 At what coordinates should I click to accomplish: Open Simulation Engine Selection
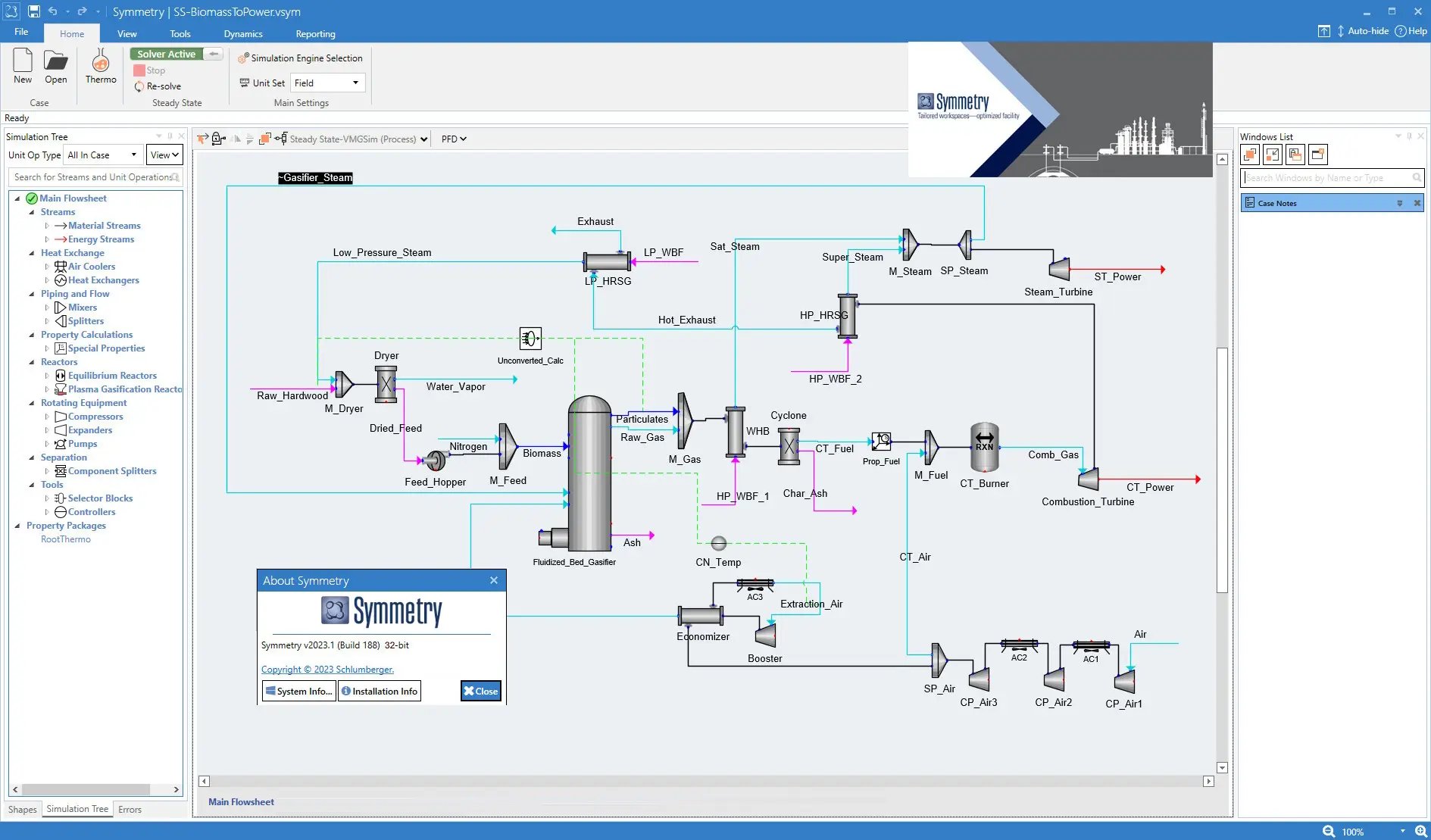point(300,58)
